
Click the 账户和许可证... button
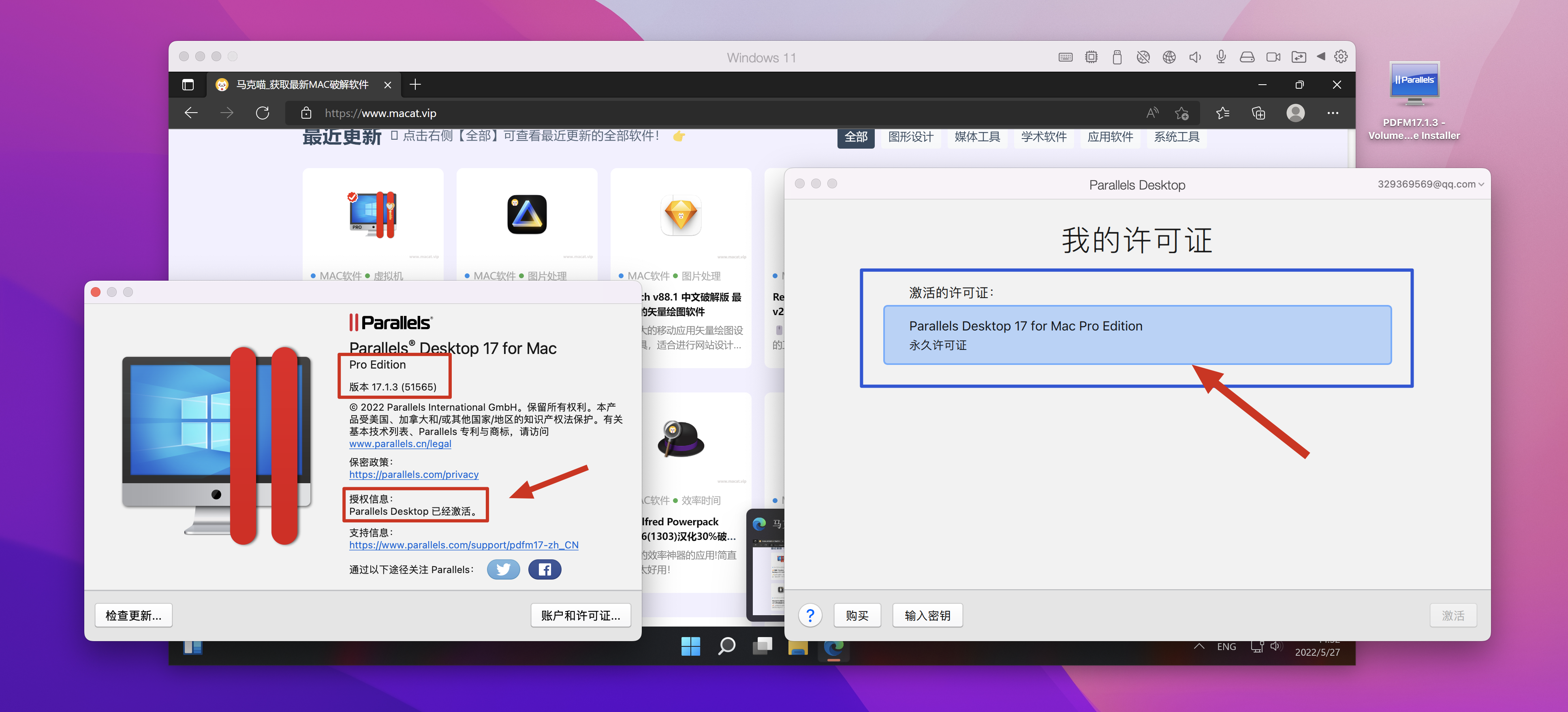point(581,615)
